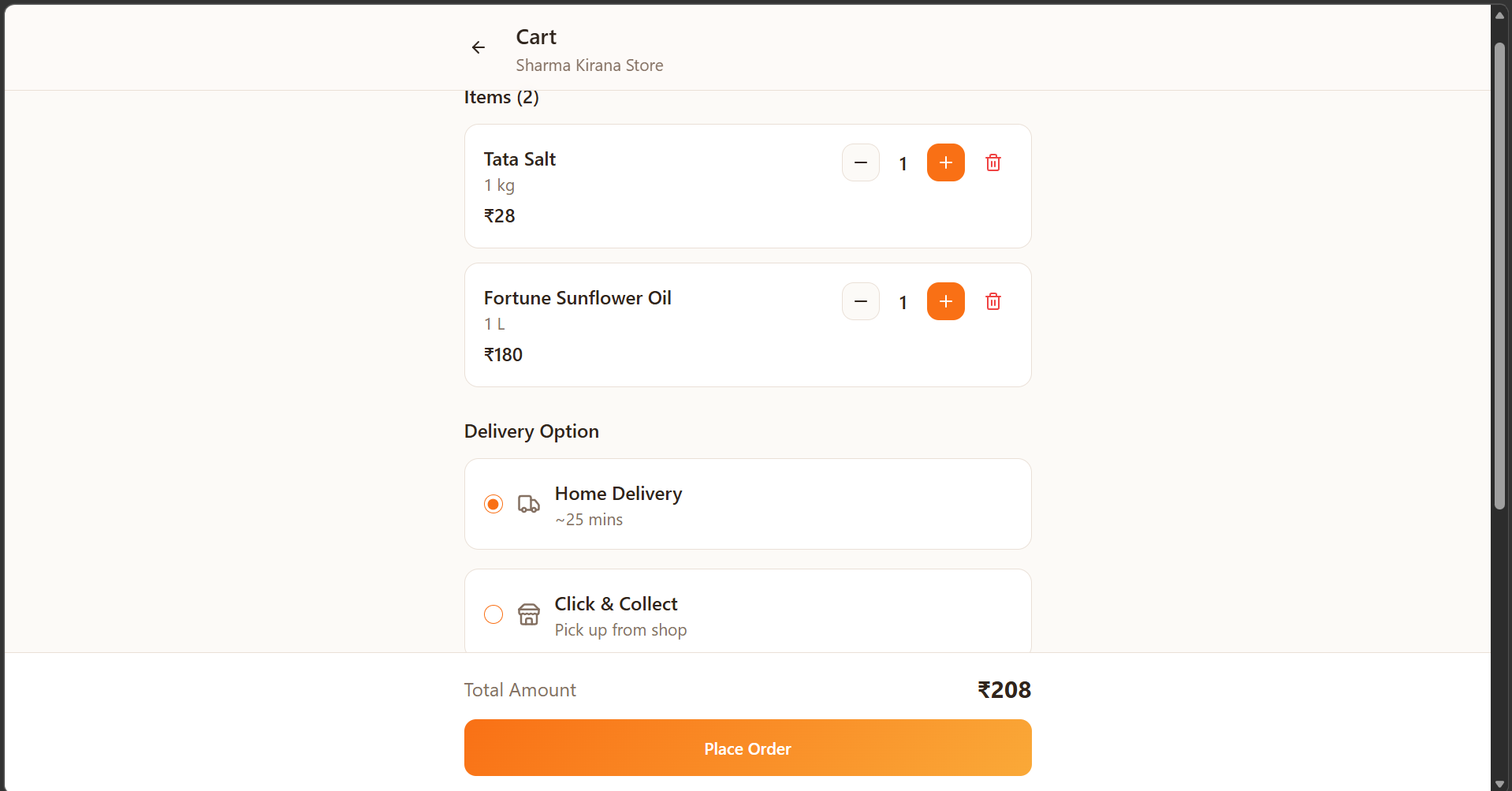
Task: Click the scrollbar down arrow
Action: point(1499,783)
